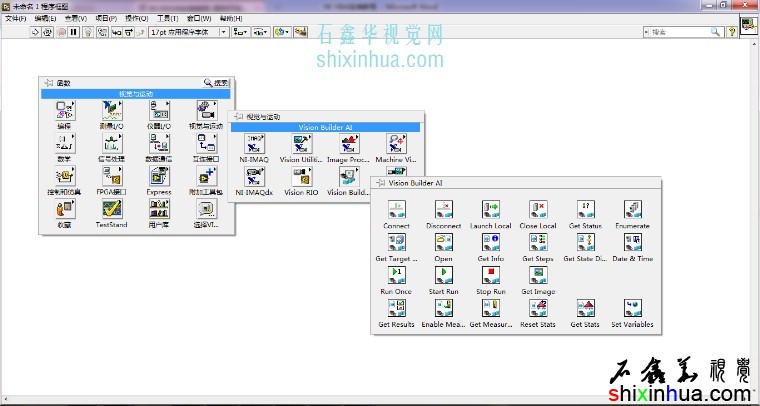Pin the Vision Builder AI palette
The height and width of the screenshot is (406, 760).
click(379, 183)
